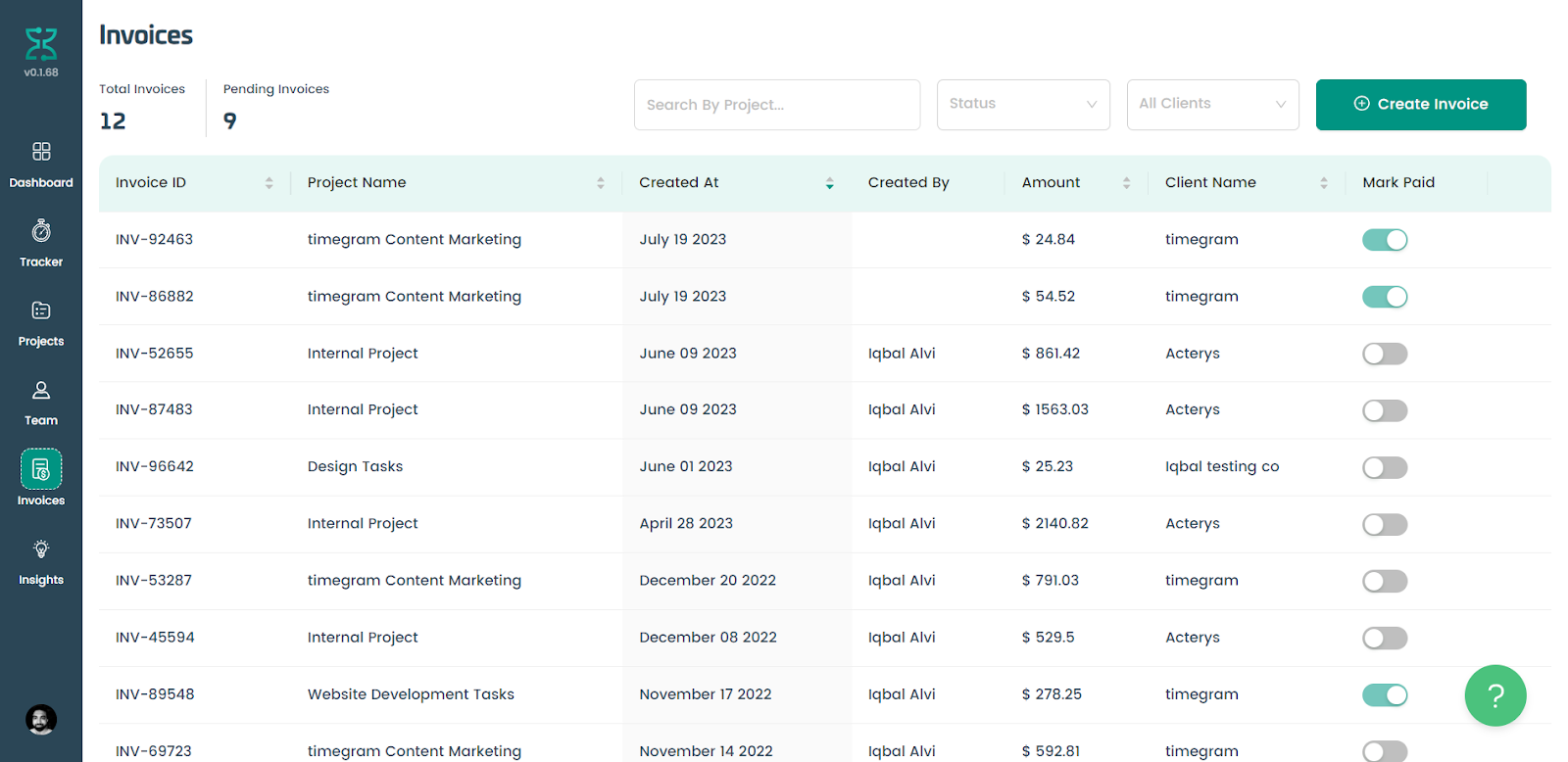The height and width of the screenshot is (762, 1568).
Task: Click the Dashboard menu label
Action: click(41, 183)
